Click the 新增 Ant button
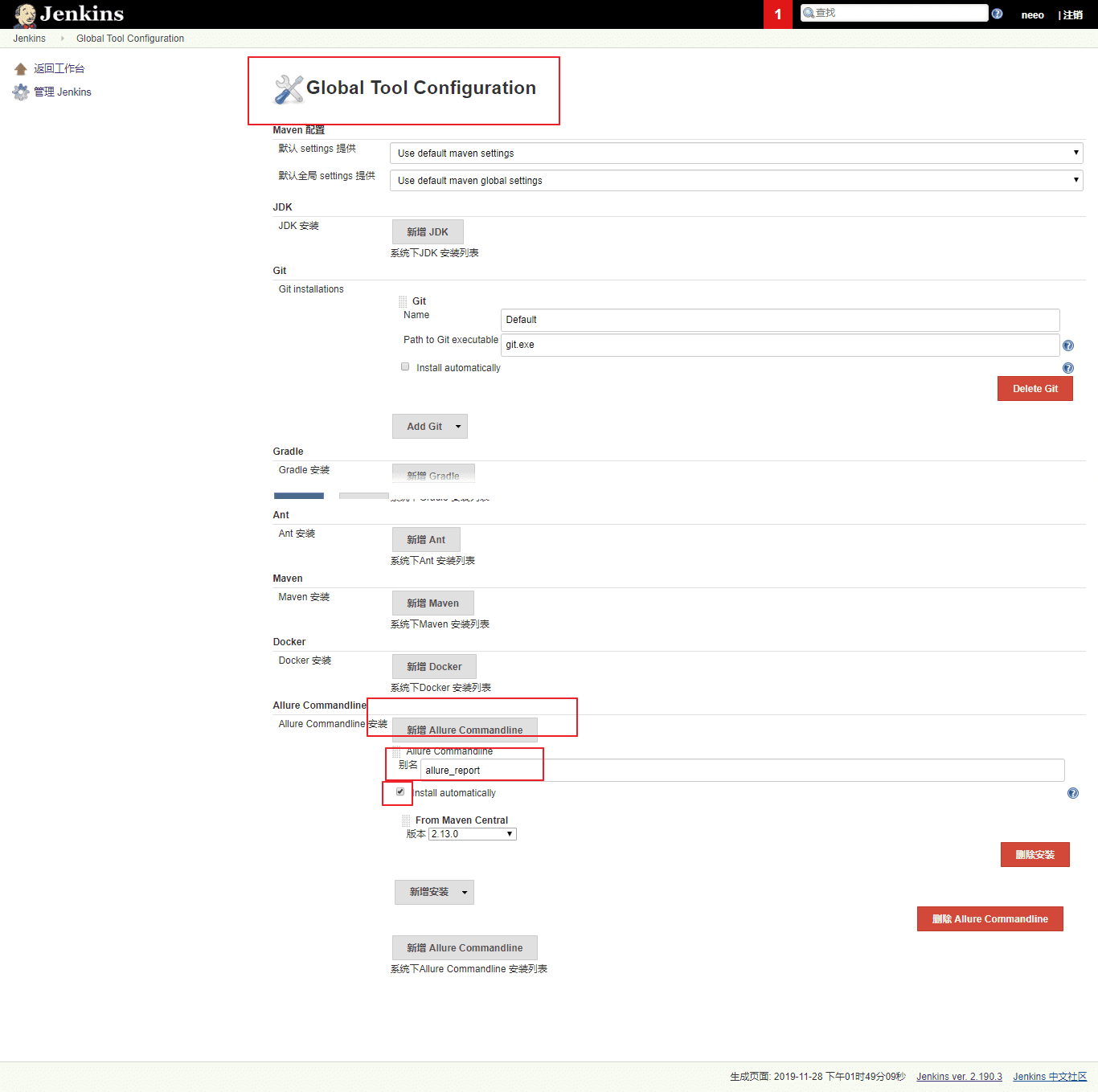This screenshot has width=1098, height=1092. pyautogui.click(x=426, y=540)
